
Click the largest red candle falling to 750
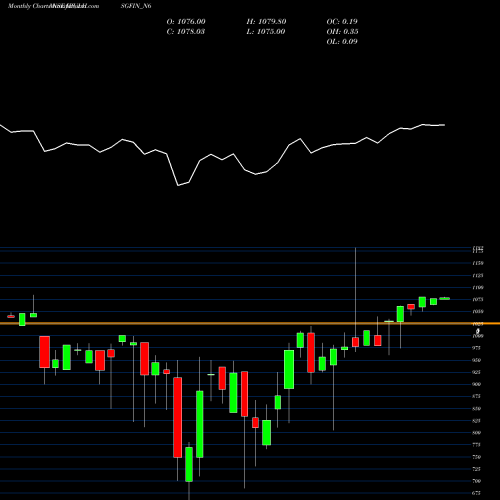pos(178,417)
